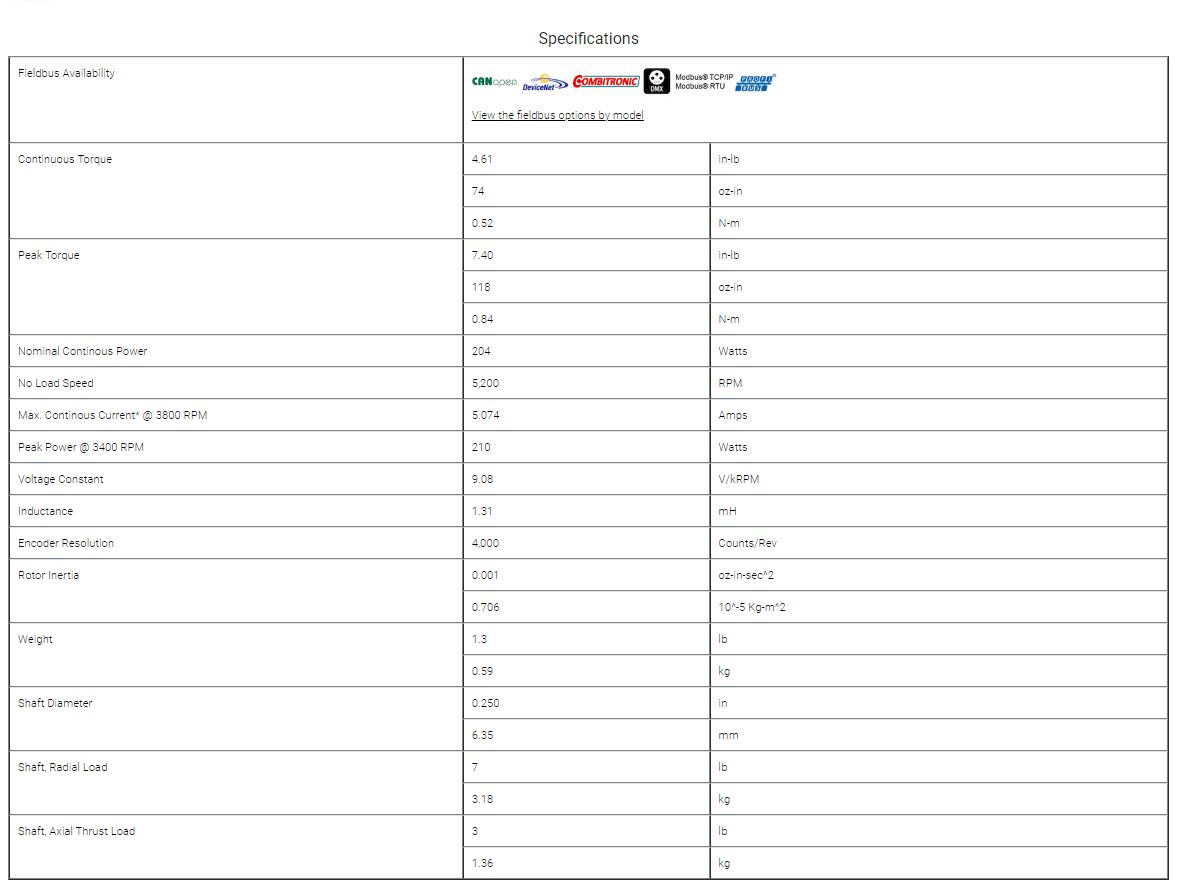
Task: Click the Shaft, Radial Load label
Action: [x=62, y=767]
